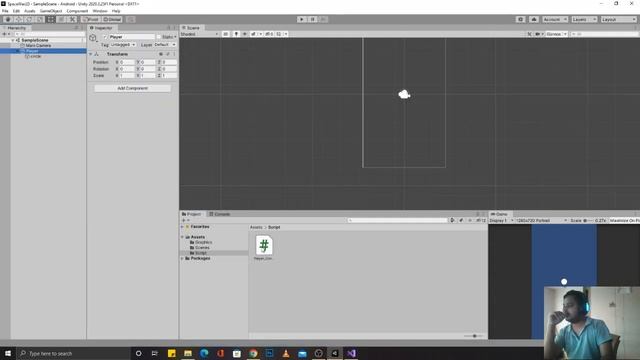Image resolution: width=640 pixels, height=360 pixels.
Task: Open the cloud services icon
Action: click(533, 19)
